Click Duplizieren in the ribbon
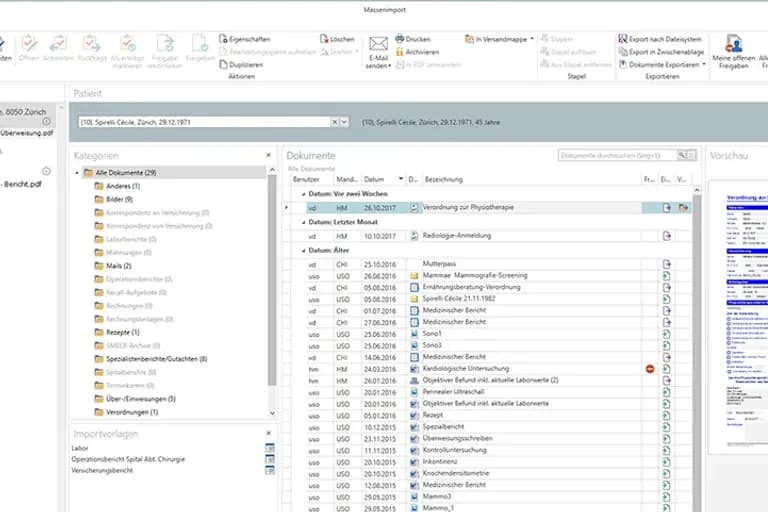 point(241,64)
